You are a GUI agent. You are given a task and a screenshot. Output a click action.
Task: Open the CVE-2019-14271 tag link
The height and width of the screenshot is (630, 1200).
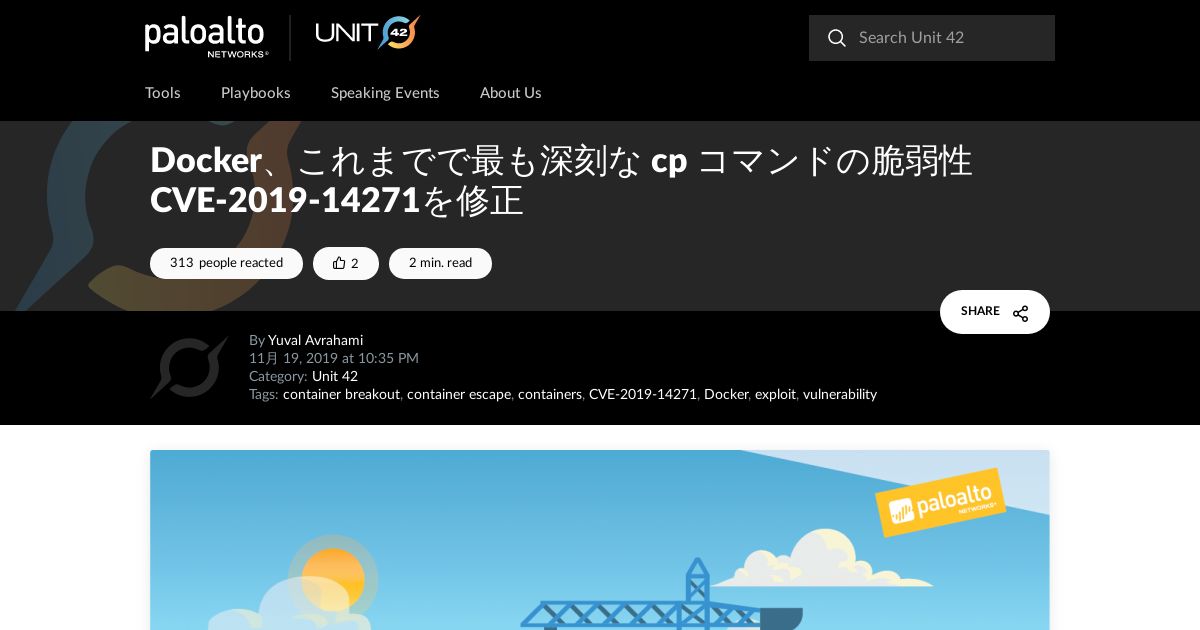[x=643, y=395]
